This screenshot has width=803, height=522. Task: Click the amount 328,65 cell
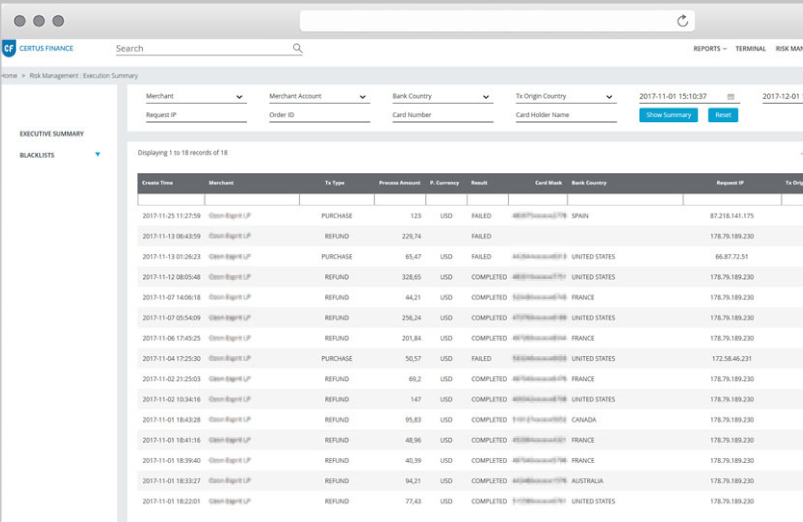tap(411, 277)
